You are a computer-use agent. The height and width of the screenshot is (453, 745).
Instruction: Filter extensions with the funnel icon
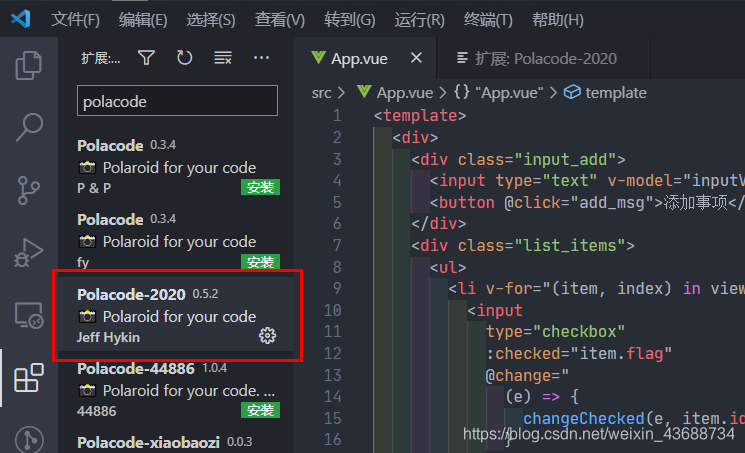pos(146,58)
